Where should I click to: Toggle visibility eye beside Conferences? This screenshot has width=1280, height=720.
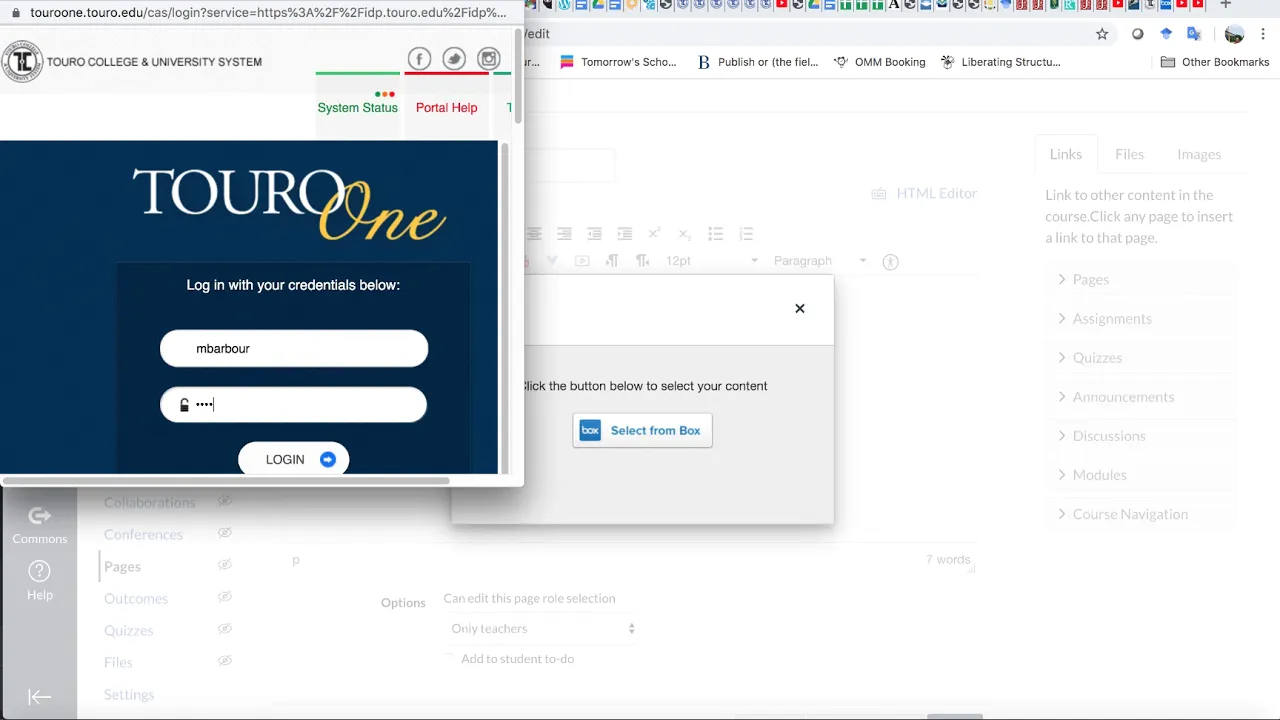pos(225,533)
